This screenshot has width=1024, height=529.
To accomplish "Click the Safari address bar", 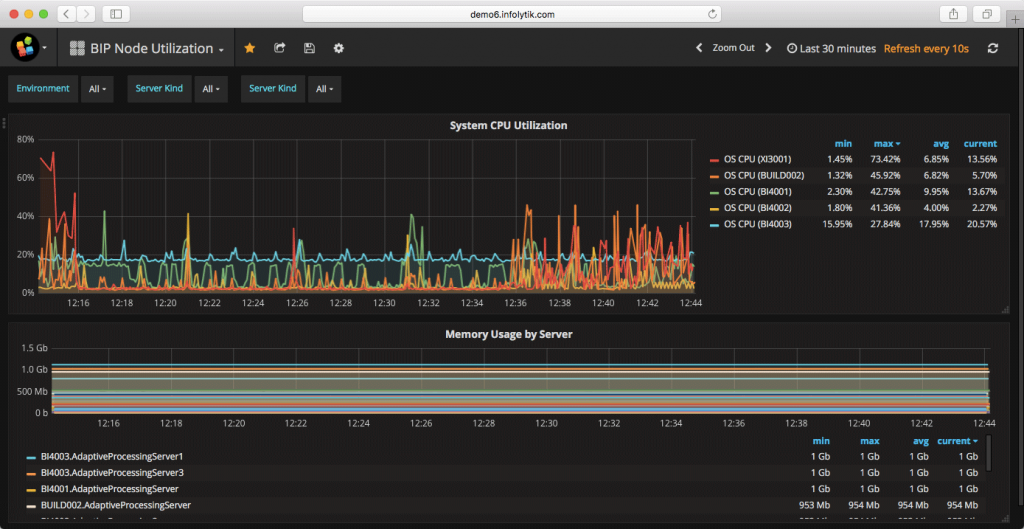I will [x=511, y=14].
